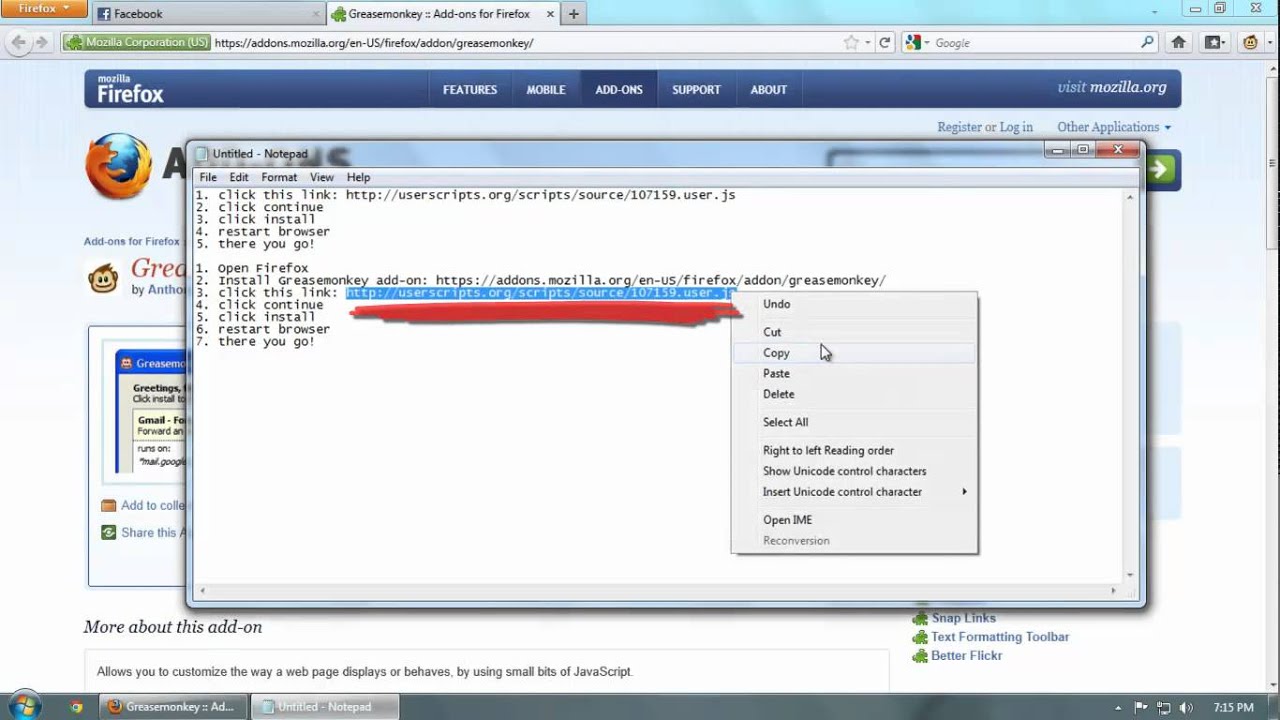Open the Firefox application menu button

[46, 9]
